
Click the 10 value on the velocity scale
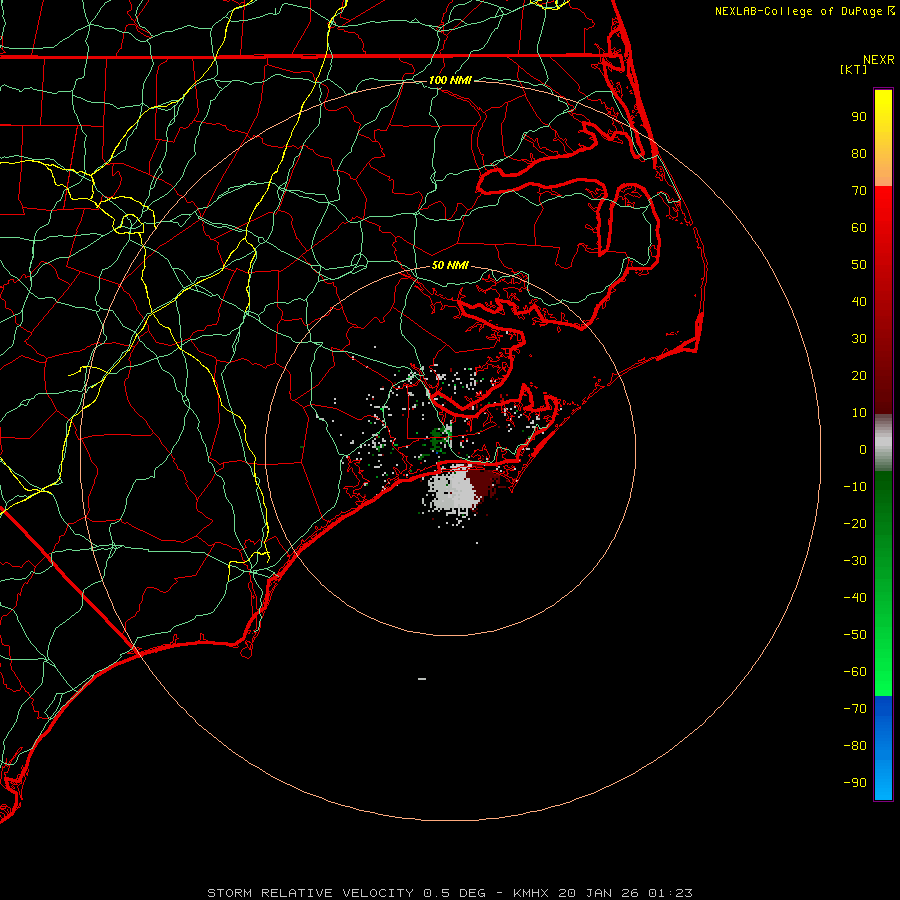click(x=859, y=413)
